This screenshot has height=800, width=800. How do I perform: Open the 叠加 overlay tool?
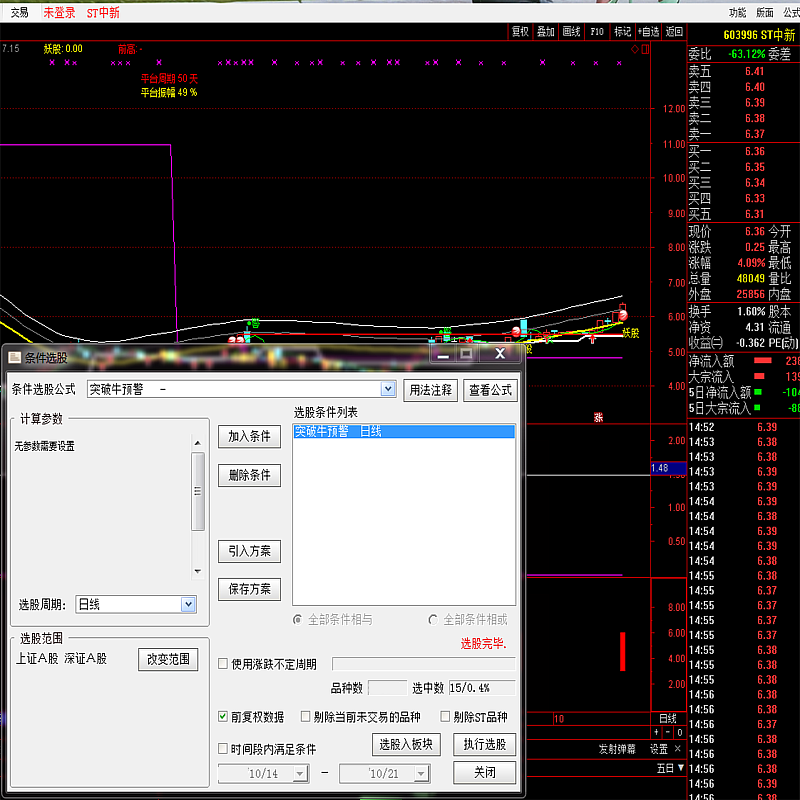click(545, 32)
